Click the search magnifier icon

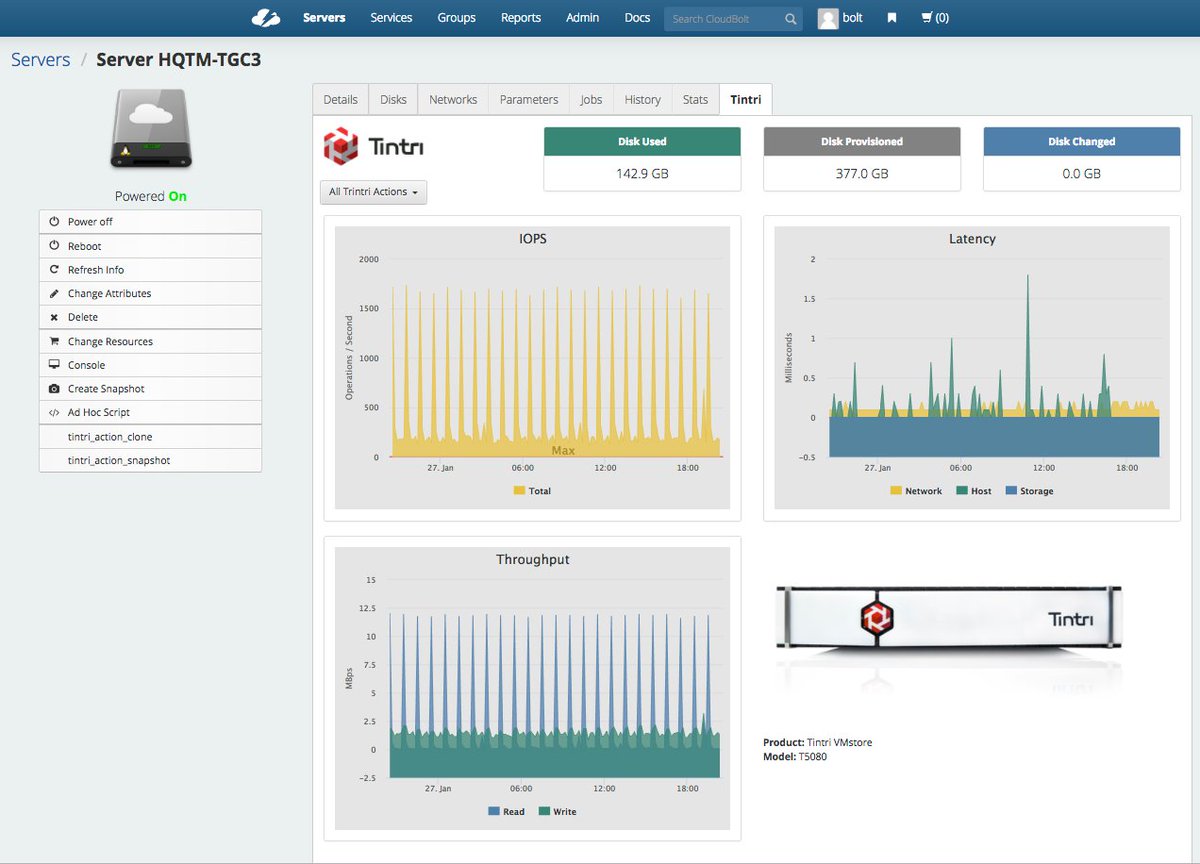[x=790, y=18]
